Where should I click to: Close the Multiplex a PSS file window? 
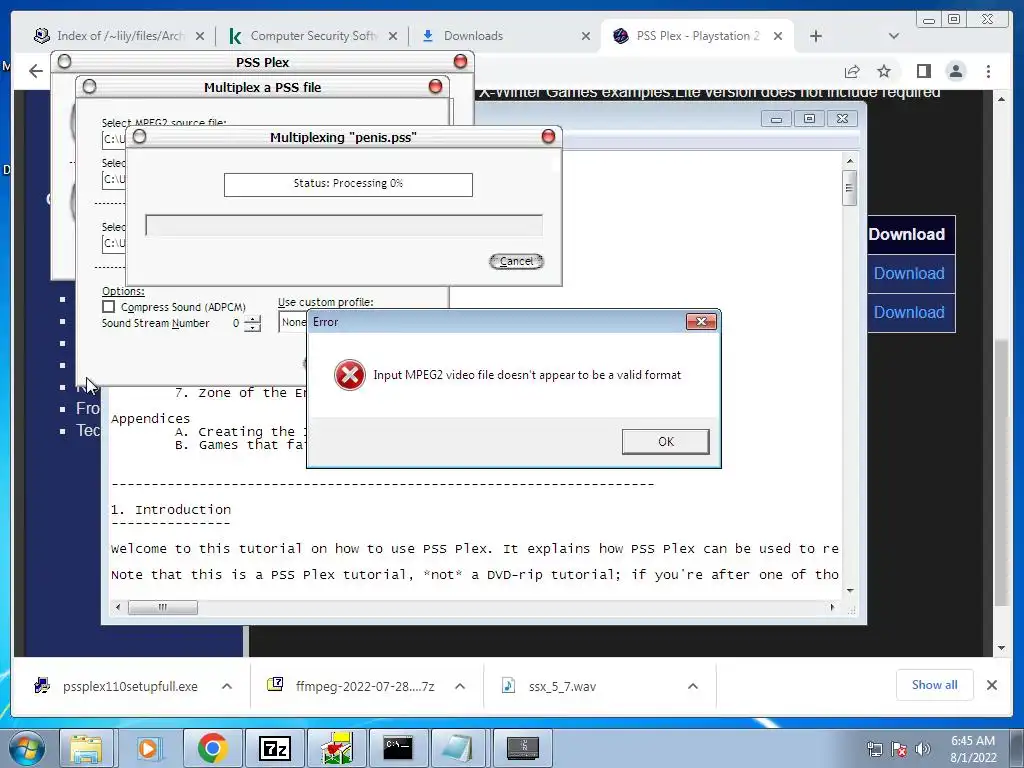click(x=436, y=86)
